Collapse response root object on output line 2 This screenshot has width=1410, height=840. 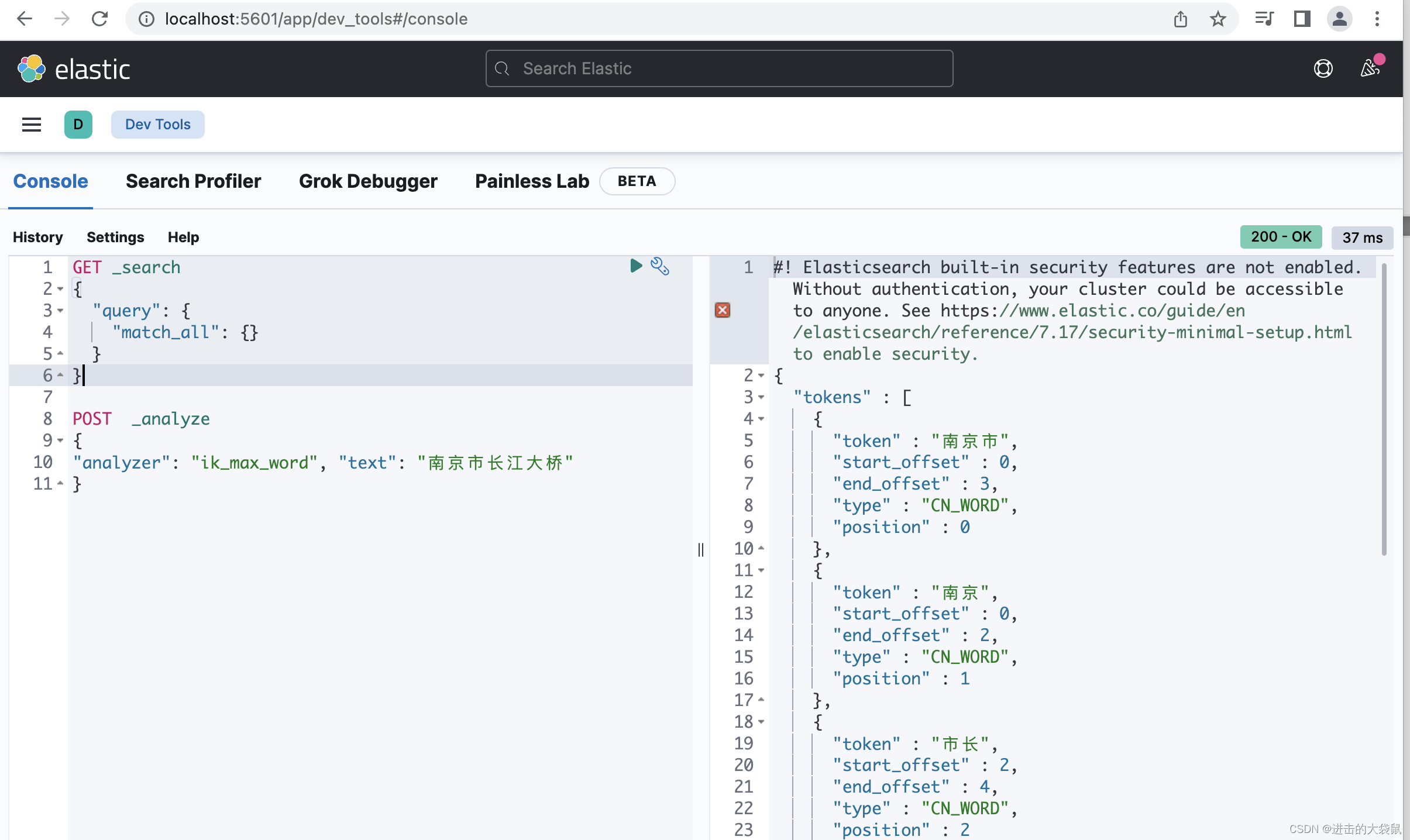pos(761,376)
